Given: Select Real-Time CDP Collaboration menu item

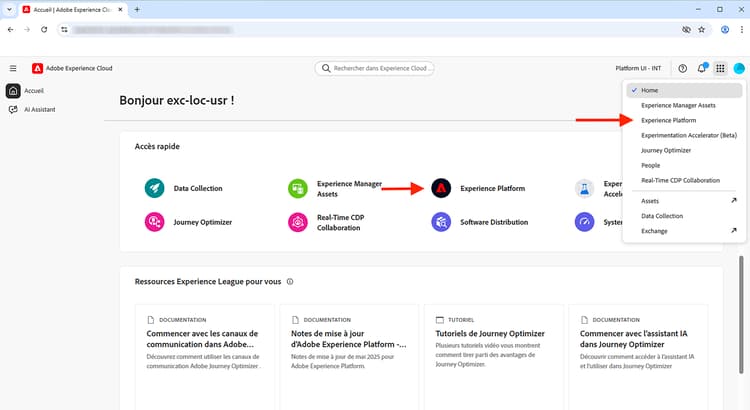Looking at the screenshot, I should pos(684,180).
